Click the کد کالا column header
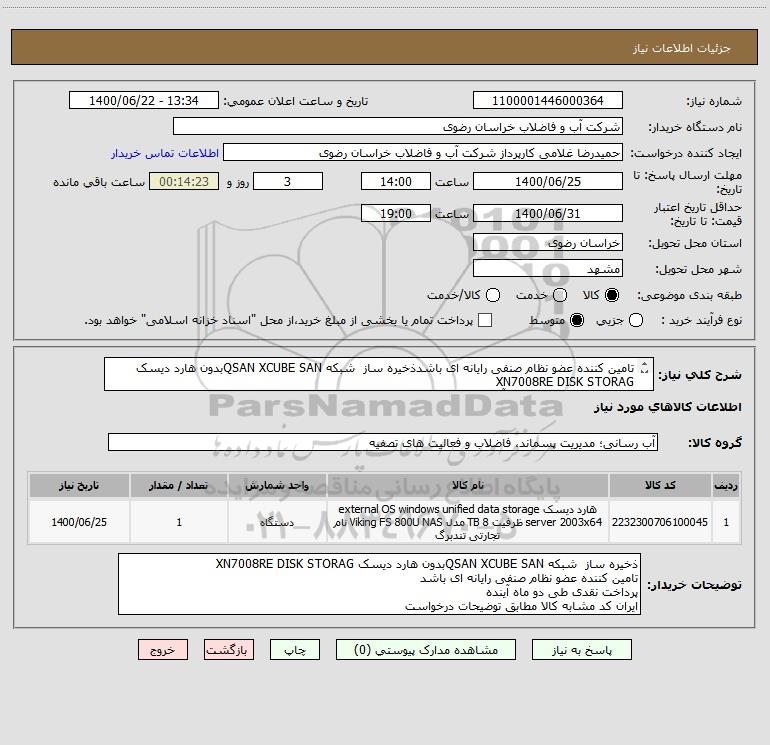770x745 pixels. coord(660,485)
